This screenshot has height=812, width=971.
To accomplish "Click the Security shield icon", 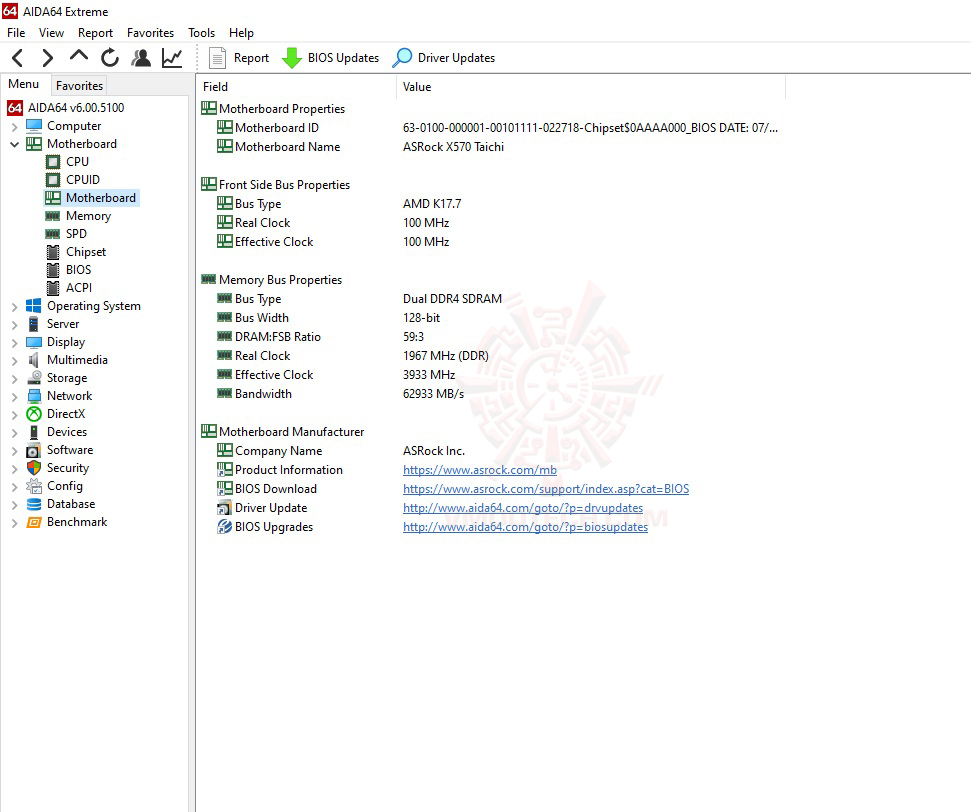I will click(34, 468).
